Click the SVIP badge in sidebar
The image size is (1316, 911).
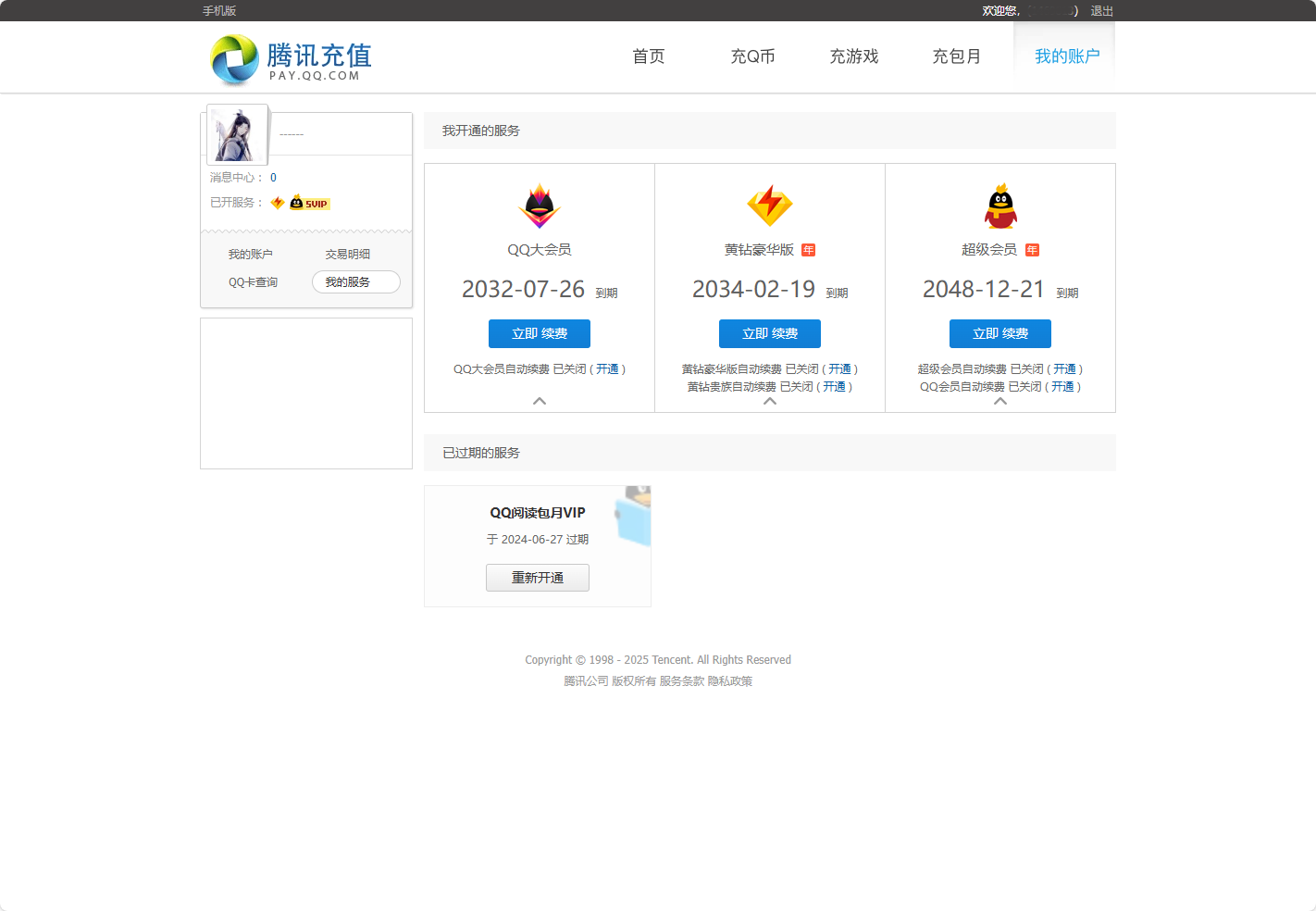click(310, 203)
